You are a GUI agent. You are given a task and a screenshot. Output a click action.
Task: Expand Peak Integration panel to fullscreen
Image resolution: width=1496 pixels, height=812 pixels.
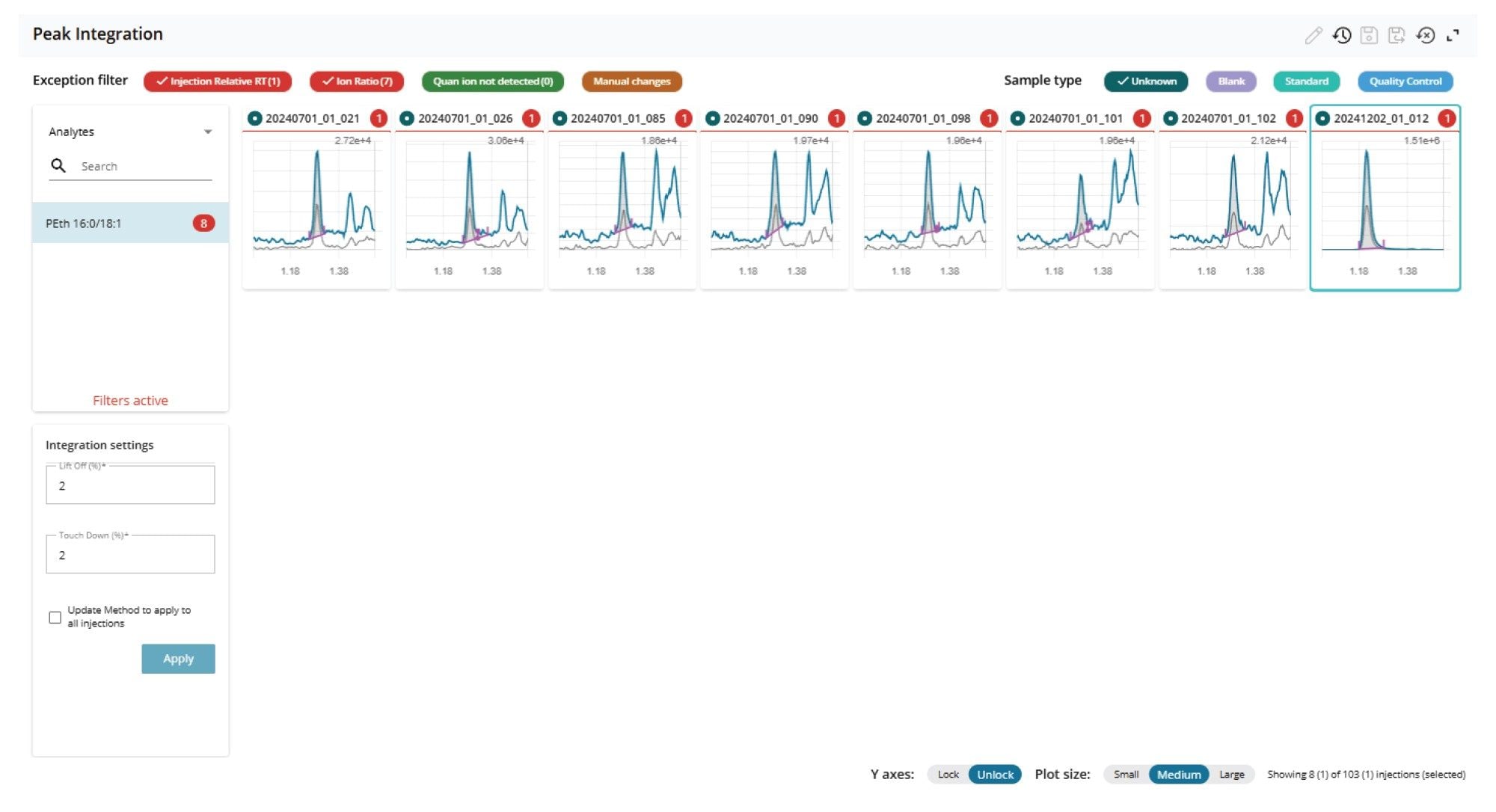[x=1453, y=35]
